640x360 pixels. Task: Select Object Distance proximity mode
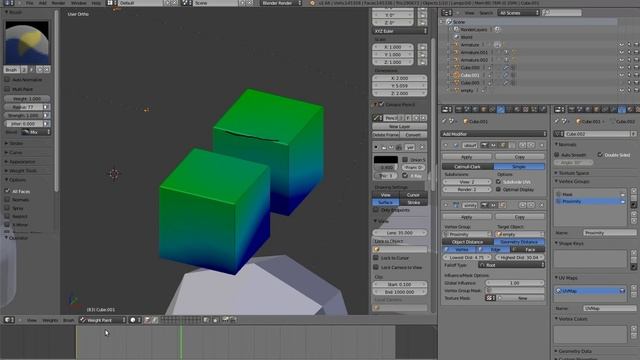pyautogui.click(x=468, y=242)
